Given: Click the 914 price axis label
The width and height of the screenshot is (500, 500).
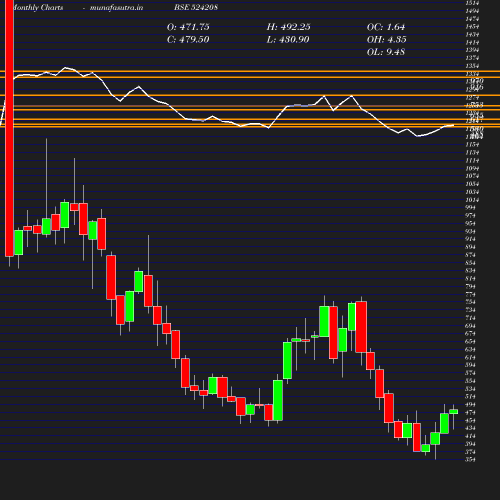Looking at the screenshot, I should [x=470, y=239].
